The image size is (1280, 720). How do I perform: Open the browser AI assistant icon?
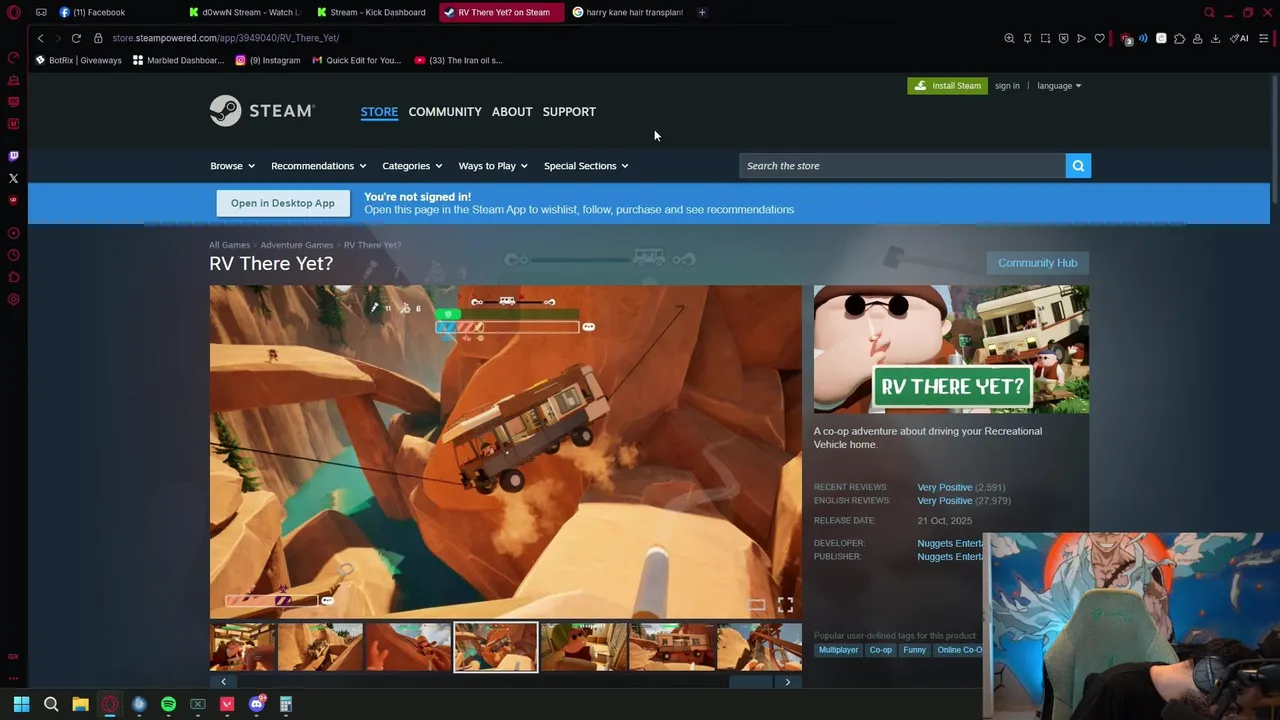point(1239,38)
